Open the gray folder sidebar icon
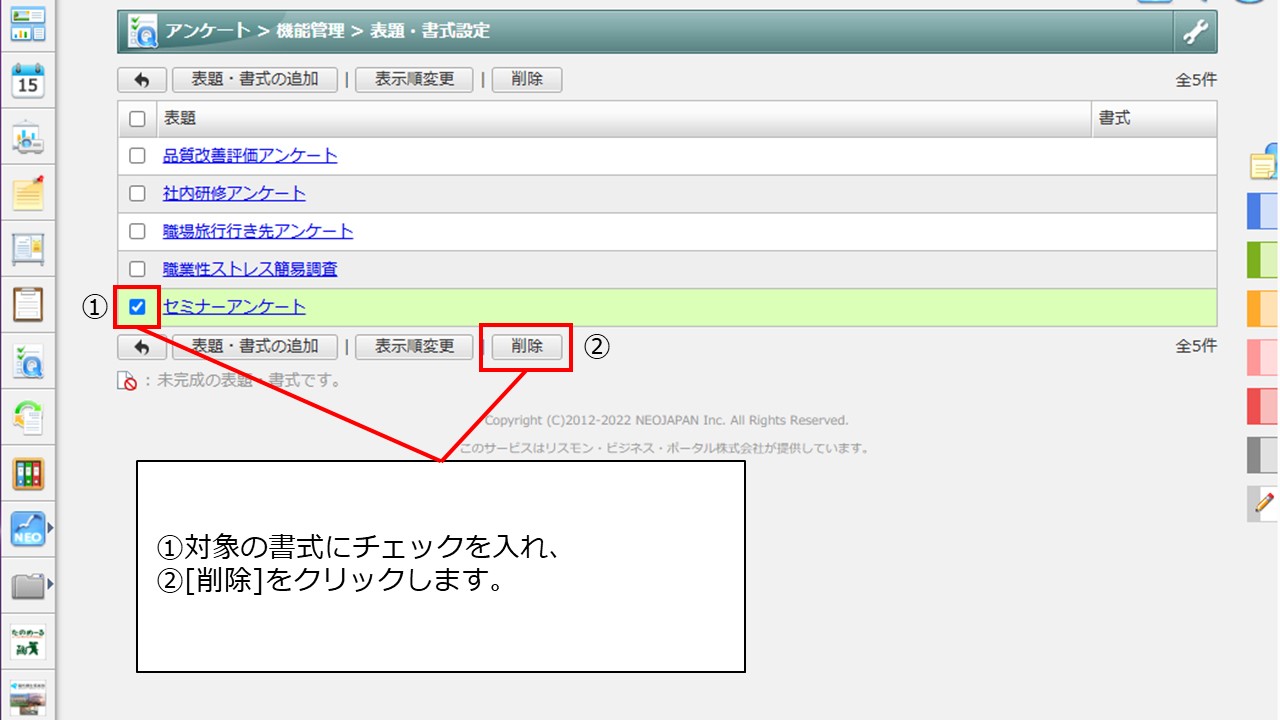Screen dimensions: 1280x720 pos(28,585)
